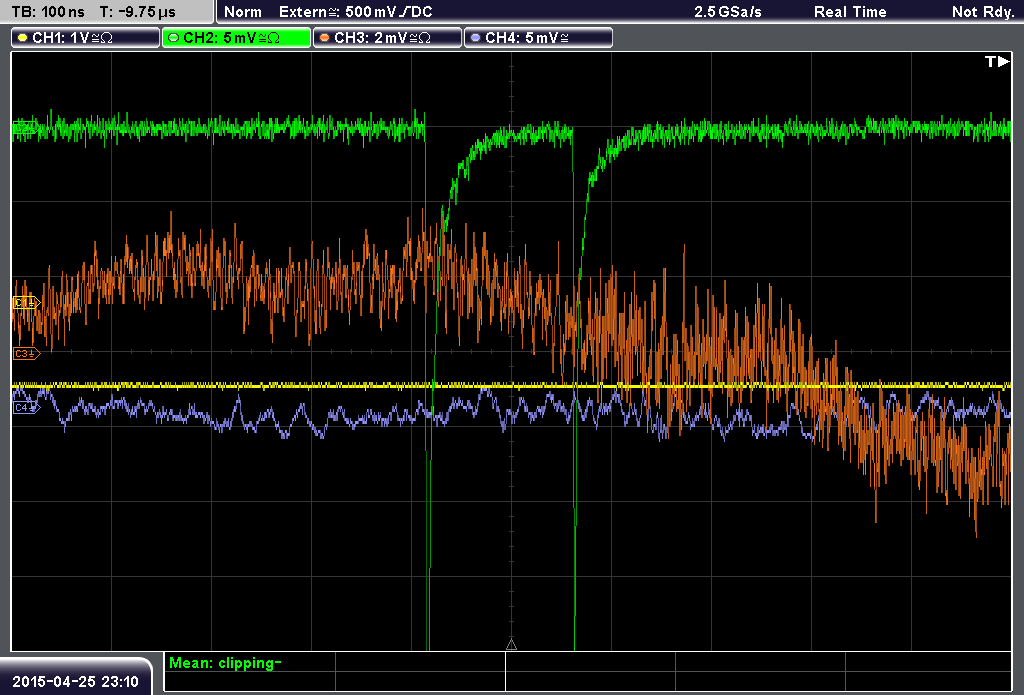
Task: Click the orange CH3 color dot
Action: tap(325, 38)
